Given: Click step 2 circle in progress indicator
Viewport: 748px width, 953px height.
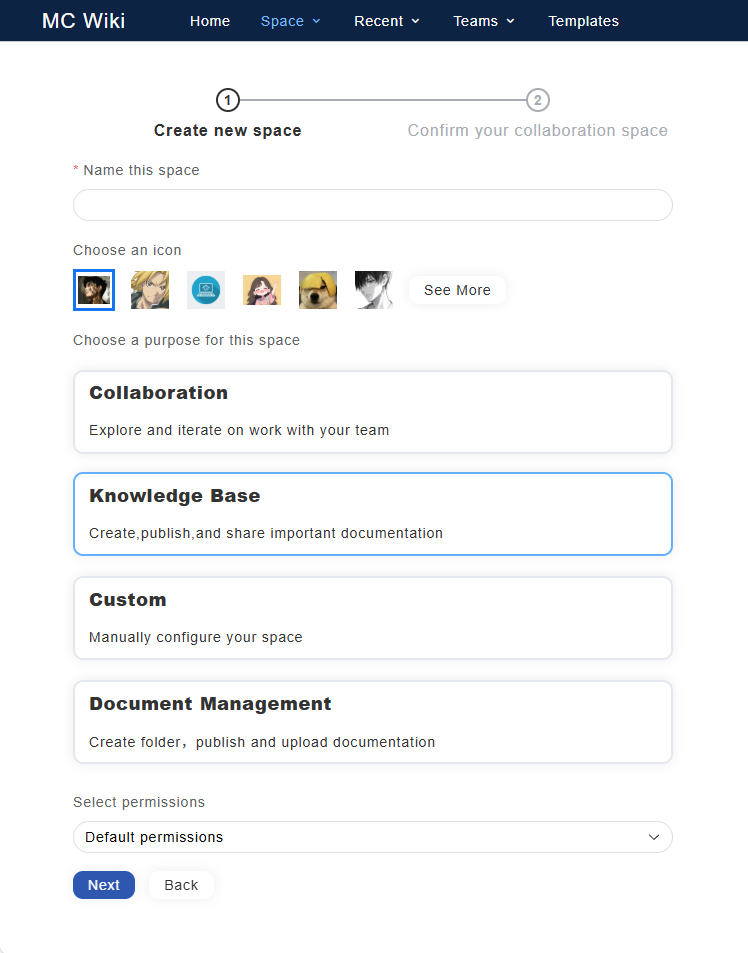Looking at the screenshot, I should pos(538,100).
